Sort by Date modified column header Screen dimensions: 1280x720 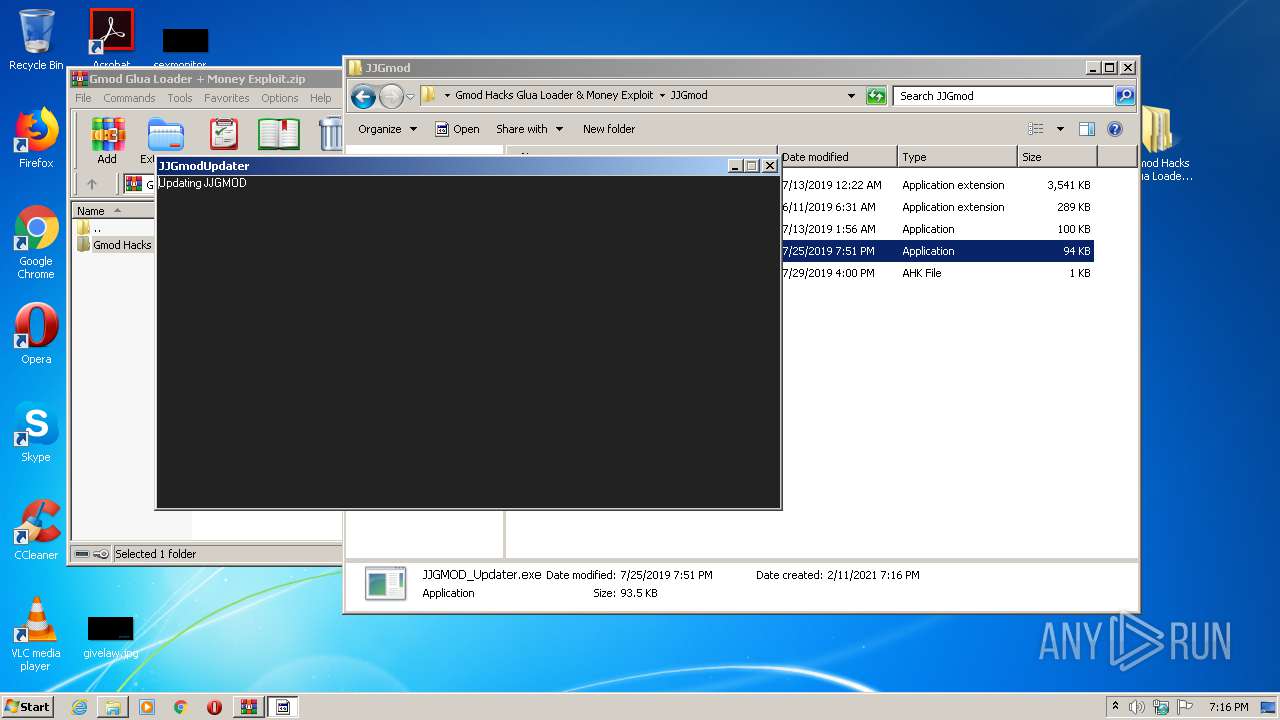(837, 157)
